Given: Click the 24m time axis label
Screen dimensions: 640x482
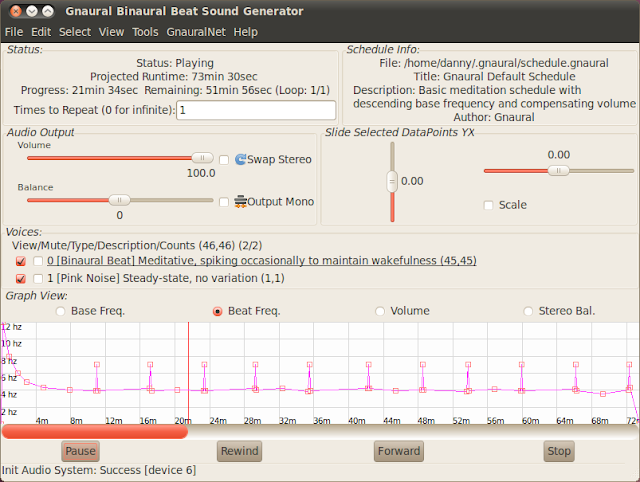Looking at the screenshot, I should click(218, 420).
